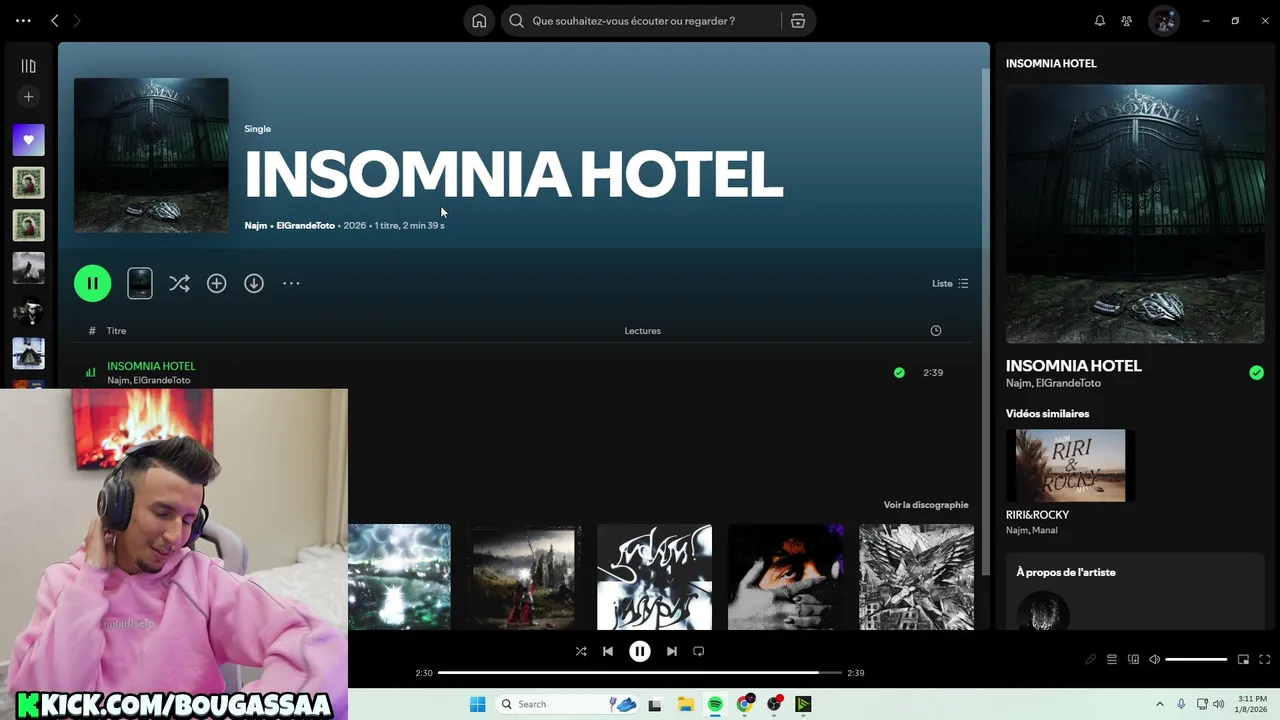
Task: Open the Browse icon in search bar
Action: coord(798,21)
